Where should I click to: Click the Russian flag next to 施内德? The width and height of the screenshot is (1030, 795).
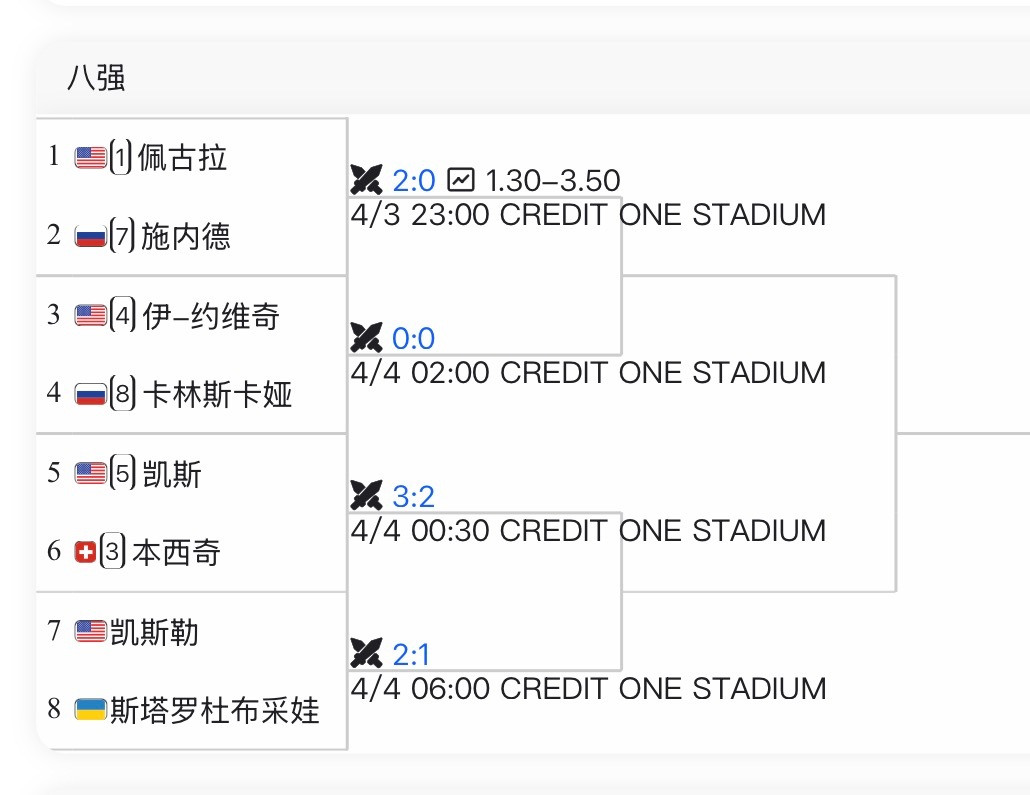[90, 236]
